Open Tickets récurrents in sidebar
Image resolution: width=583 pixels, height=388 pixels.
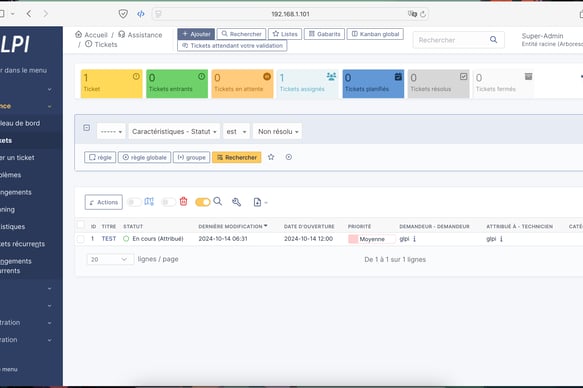(22, 244)
